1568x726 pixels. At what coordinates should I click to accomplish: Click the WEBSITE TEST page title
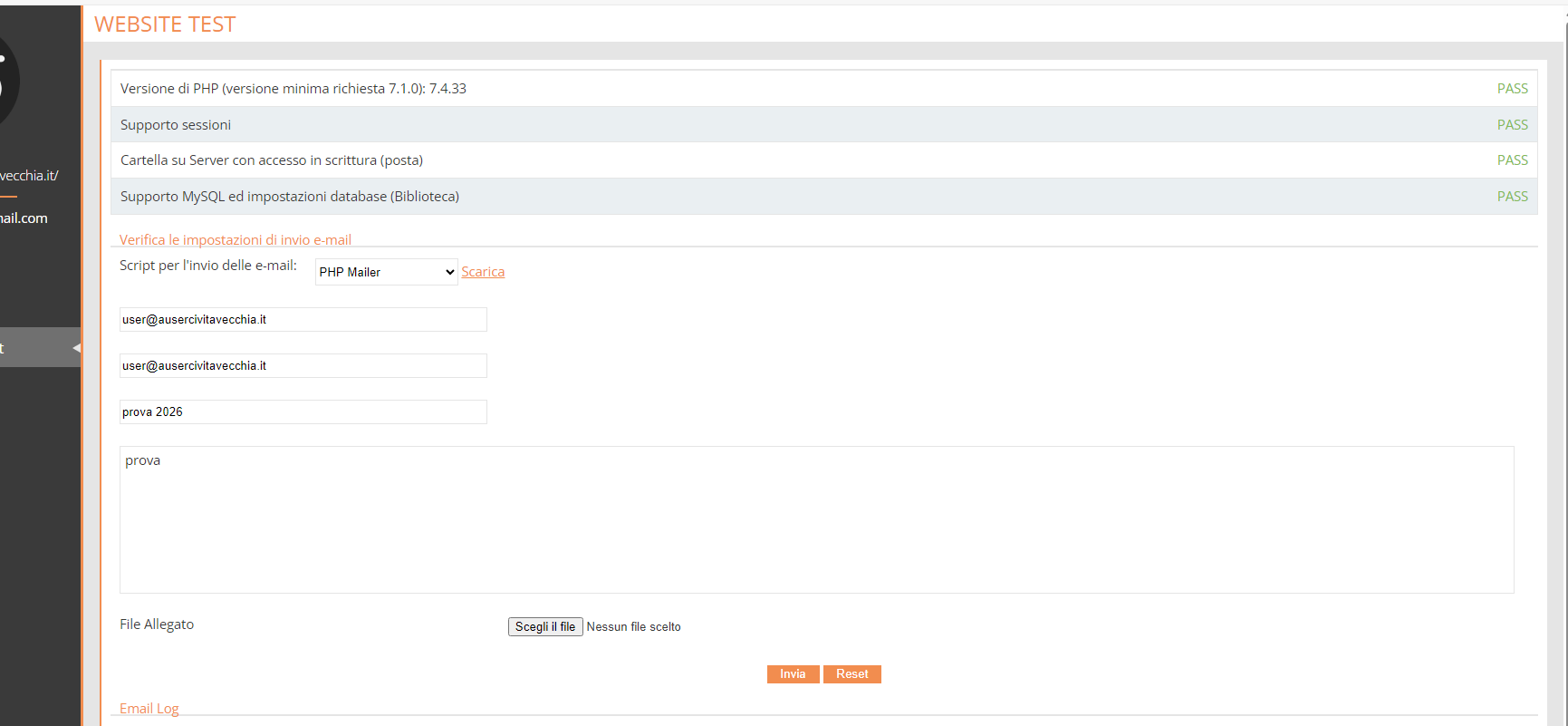point(165,24)
